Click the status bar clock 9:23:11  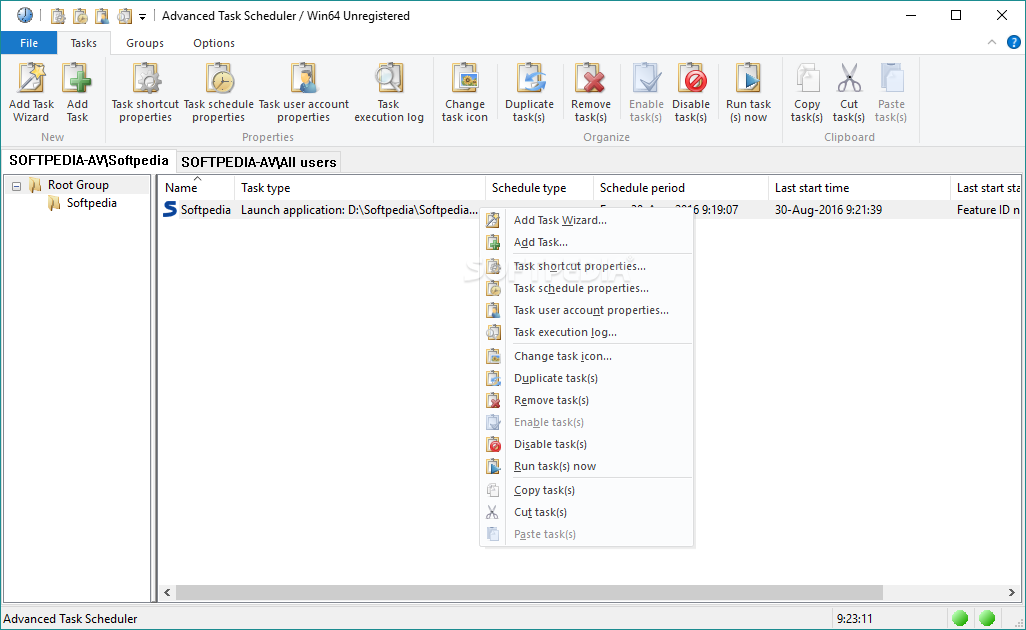pos(855,619)
